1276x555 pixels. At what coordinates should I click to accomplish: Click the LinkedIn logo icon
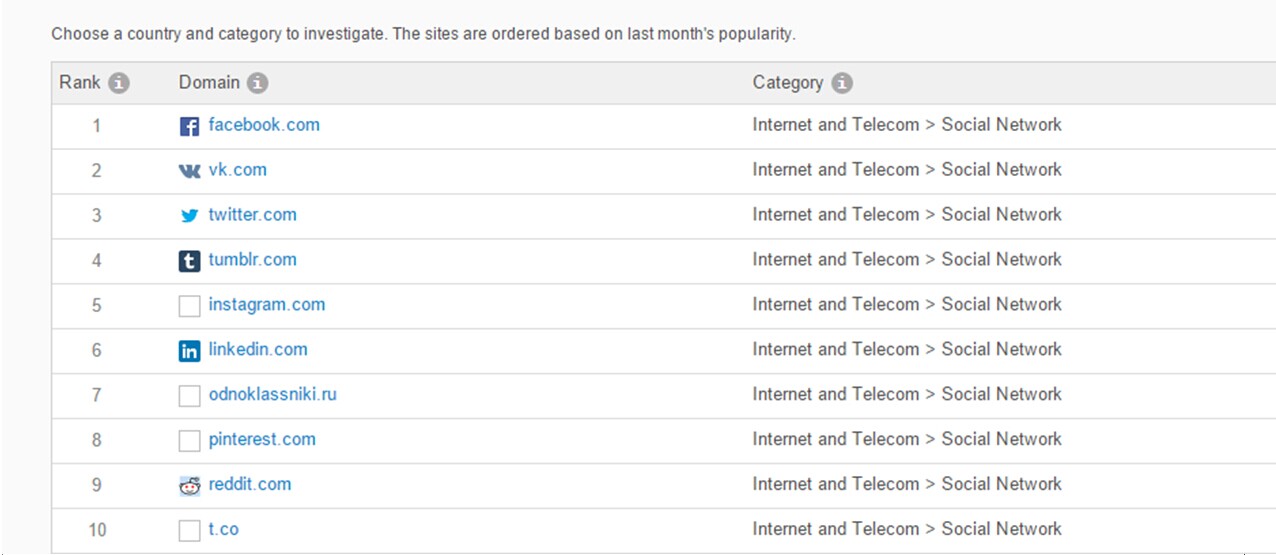pyautogui.click(x=189, y=351)
